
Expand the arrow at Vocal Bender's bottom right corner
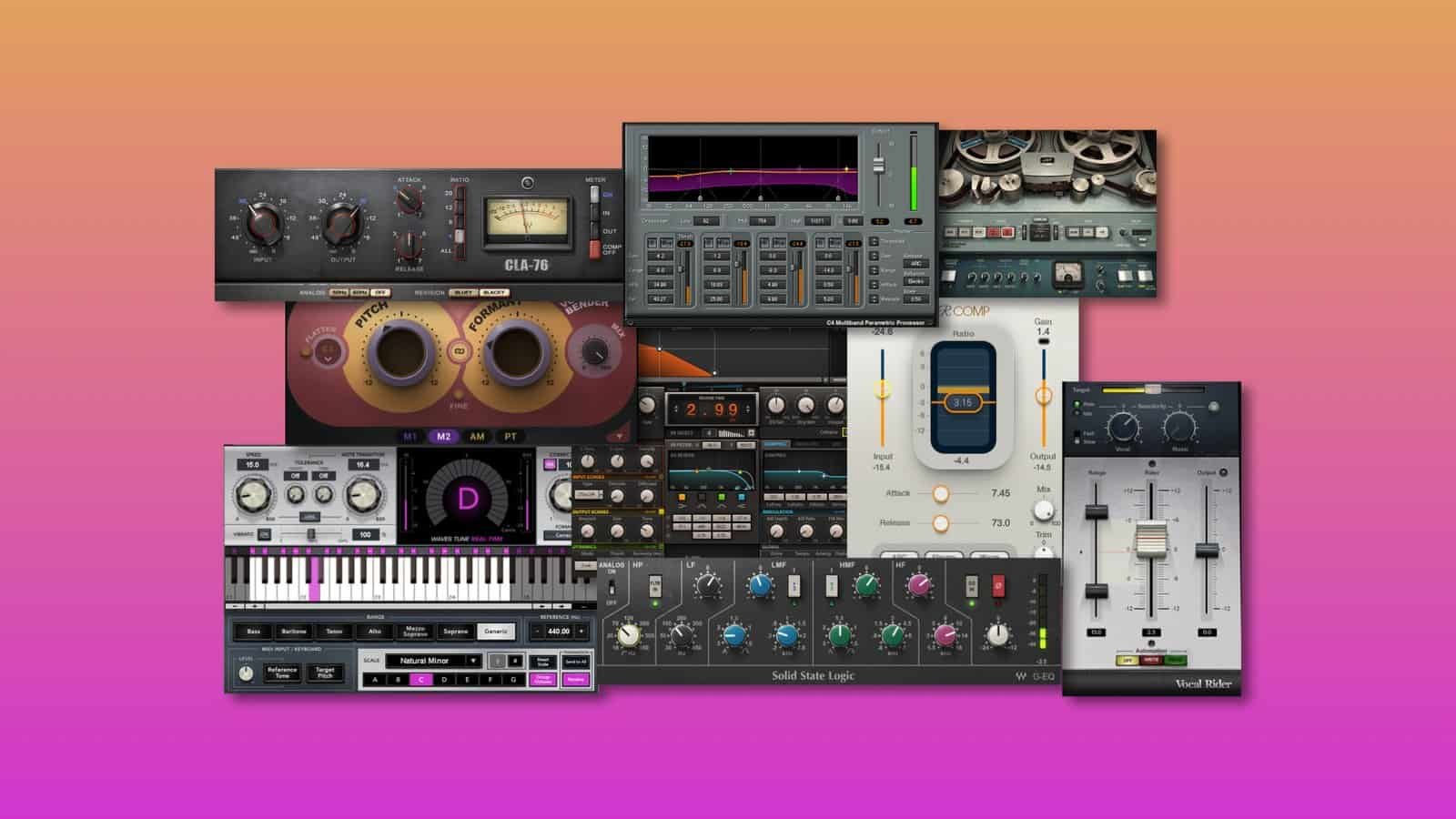(x=620, y=437)
